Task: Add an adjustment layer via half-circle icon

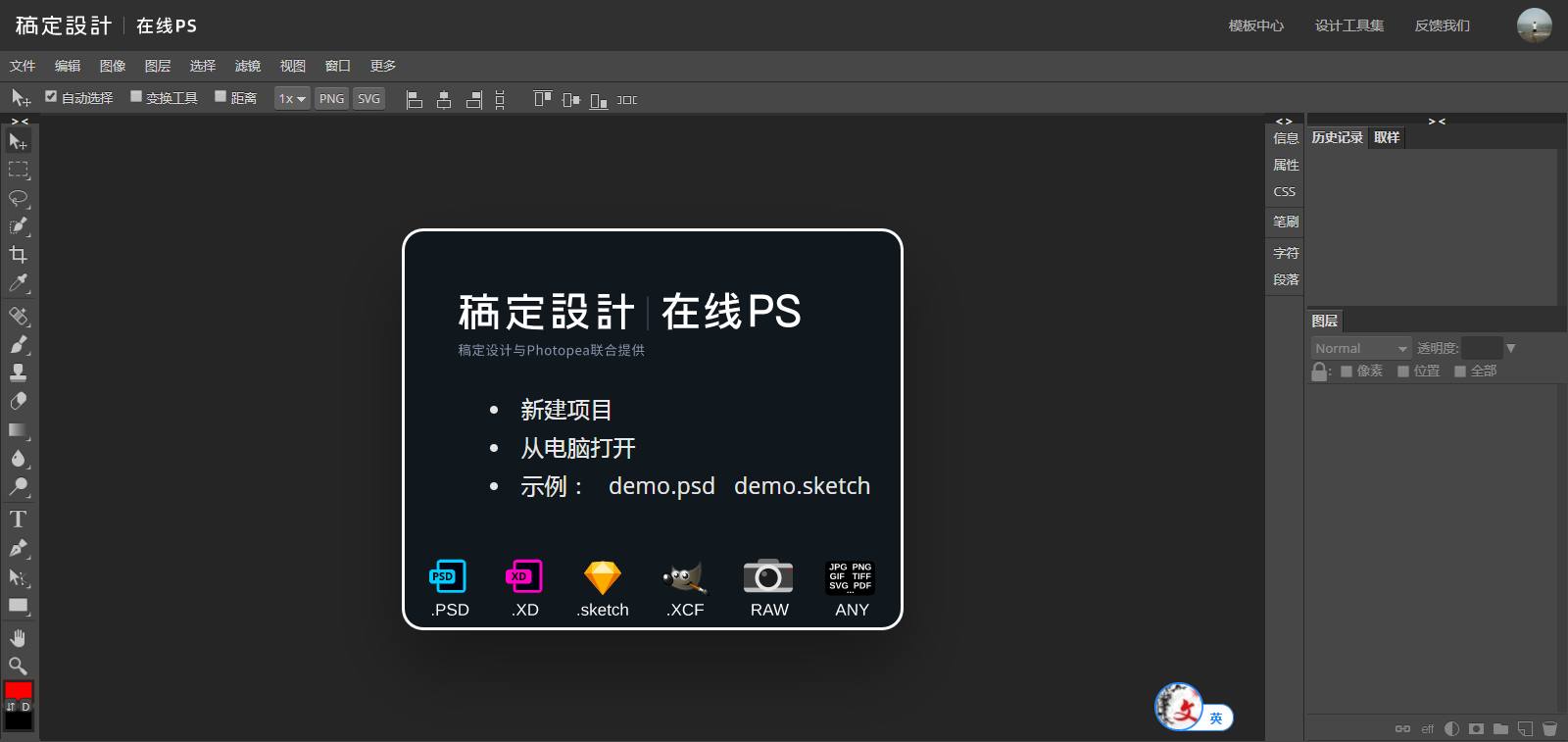Action: pyautogui.click(x=1451, y=728)
